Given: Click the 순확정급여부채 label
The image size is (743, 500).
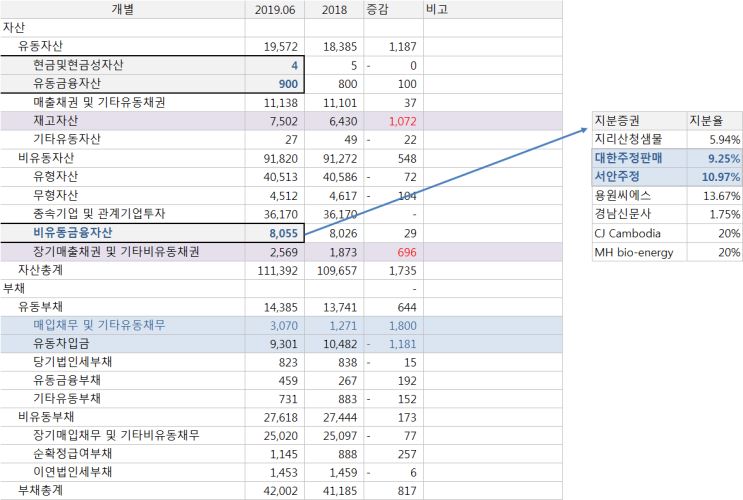Looking at the screenshot, I should point(72,454).
